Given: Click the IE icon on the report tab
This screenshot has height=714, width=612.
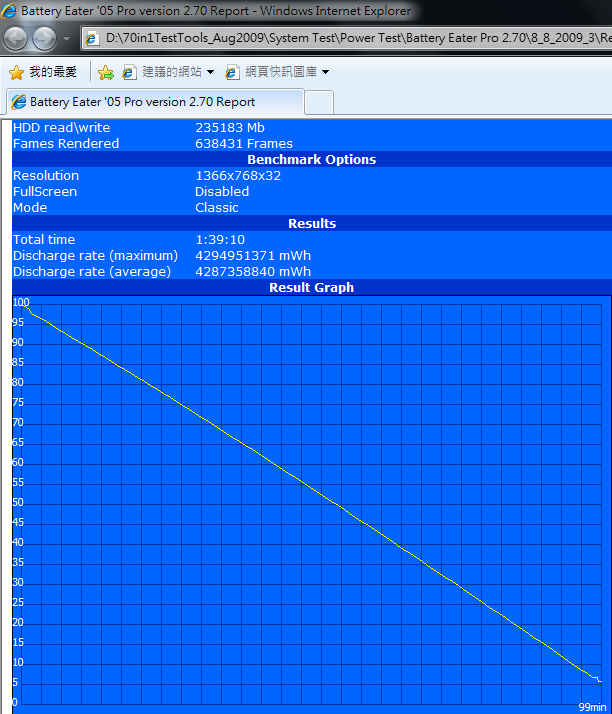Looking at the screenshot, I should (x=18, y=102).
